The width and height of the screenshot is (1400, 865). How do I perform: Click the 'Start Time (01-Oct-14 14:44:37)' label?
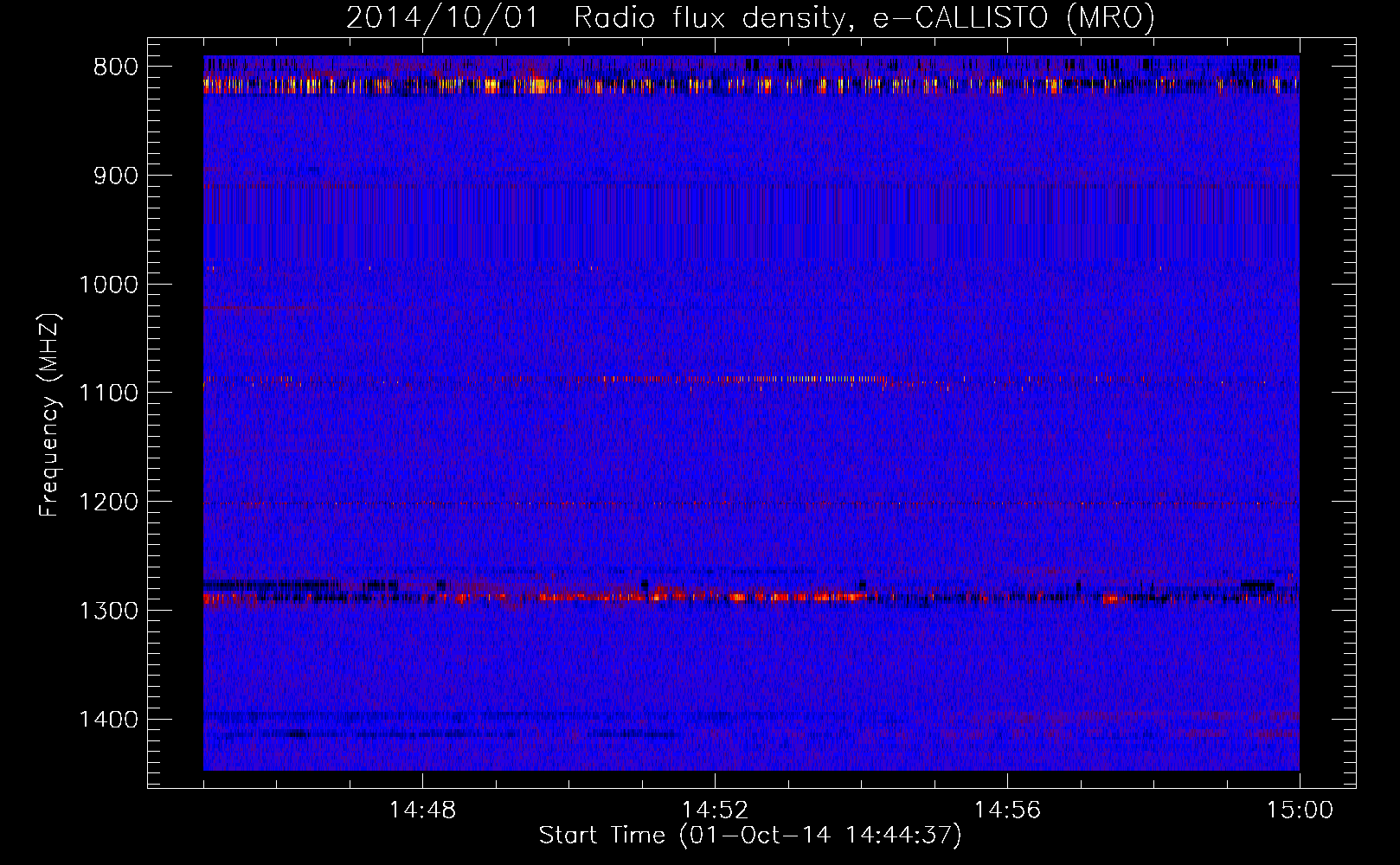coord(750,836)
